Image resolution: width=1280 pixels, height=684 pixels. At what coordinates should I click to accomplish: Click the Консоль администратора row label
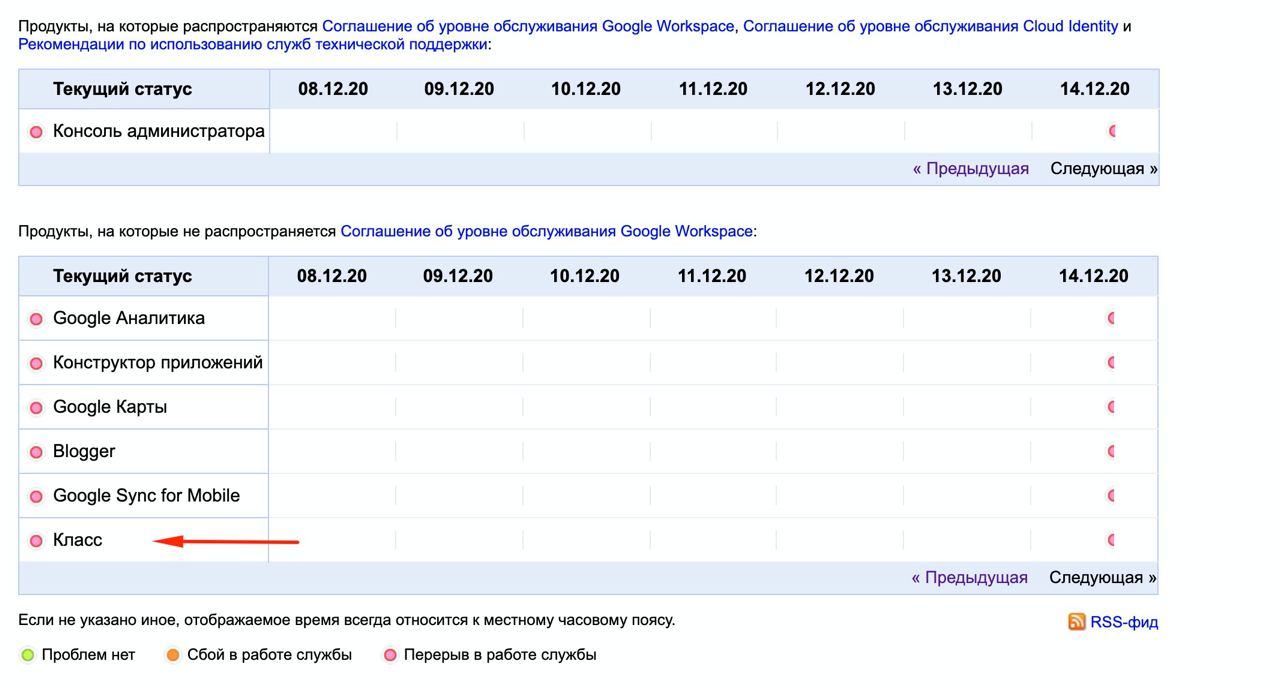point(159,131)
